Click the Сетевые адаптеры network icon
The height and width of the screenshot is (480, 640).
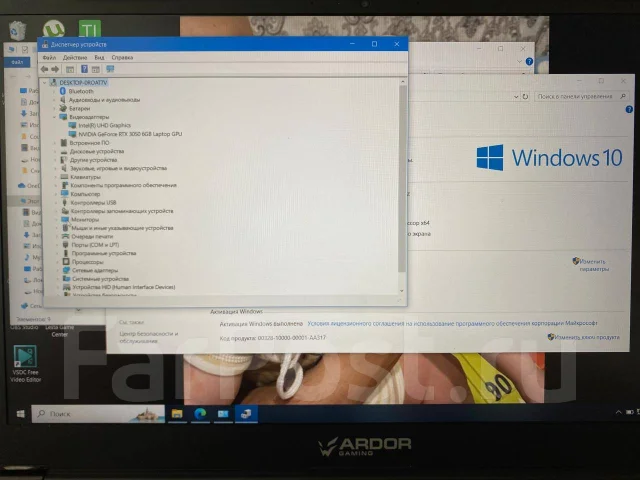(66, 270)
